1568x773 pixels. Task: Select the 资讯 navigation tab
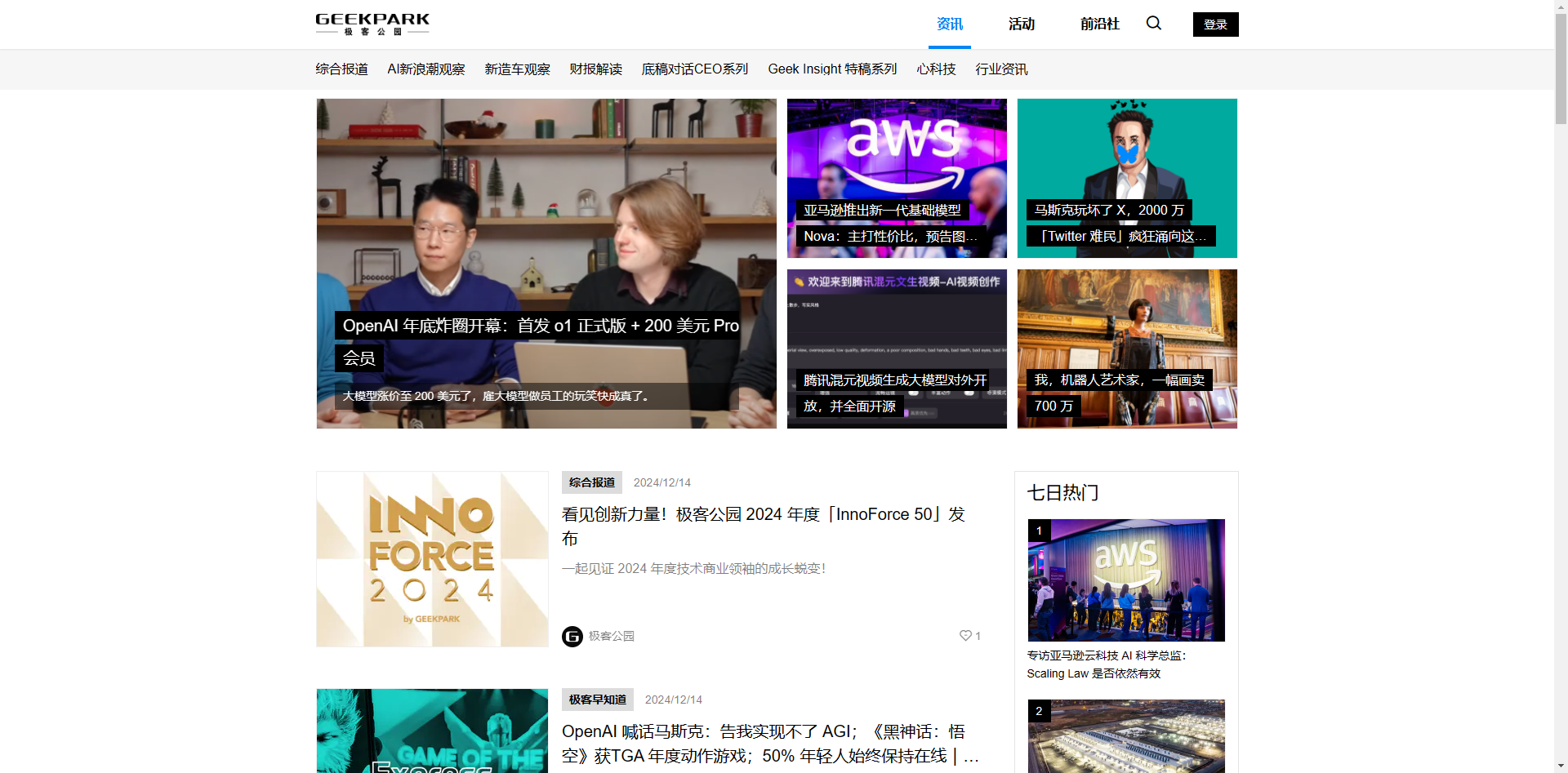949,24
